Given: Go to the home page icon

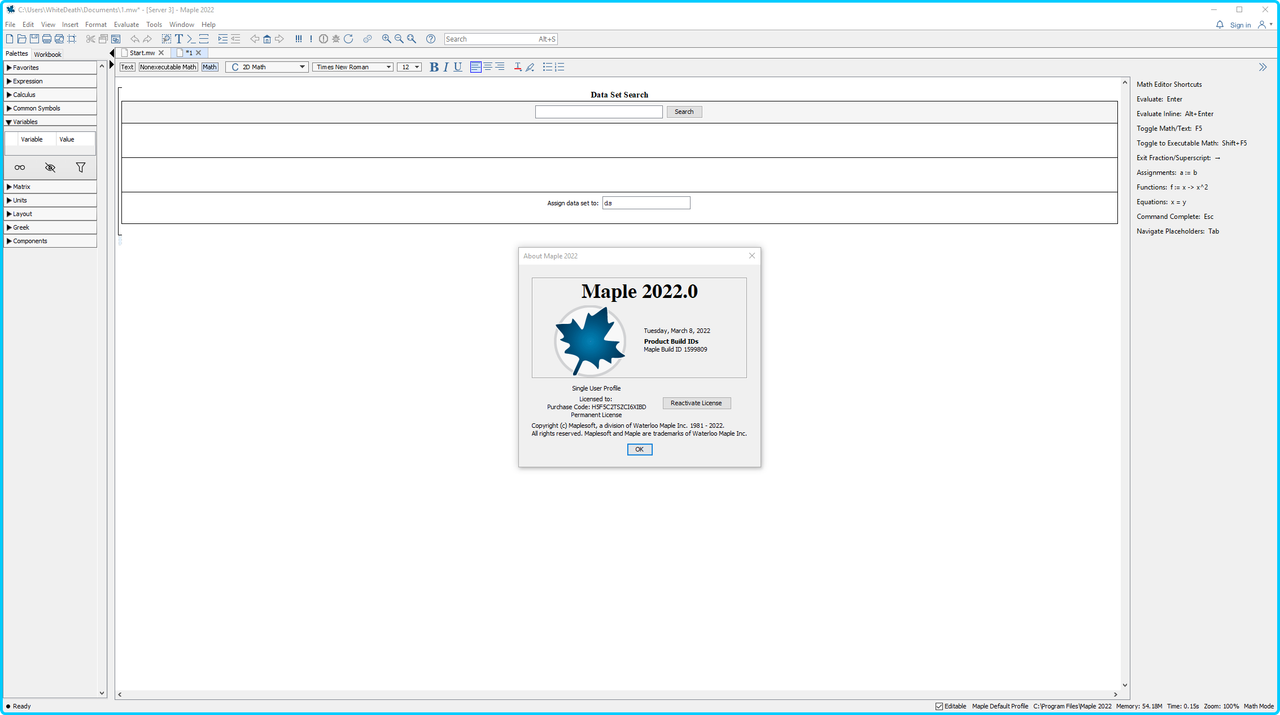Looking at the screenshot, I should [267, 39].
